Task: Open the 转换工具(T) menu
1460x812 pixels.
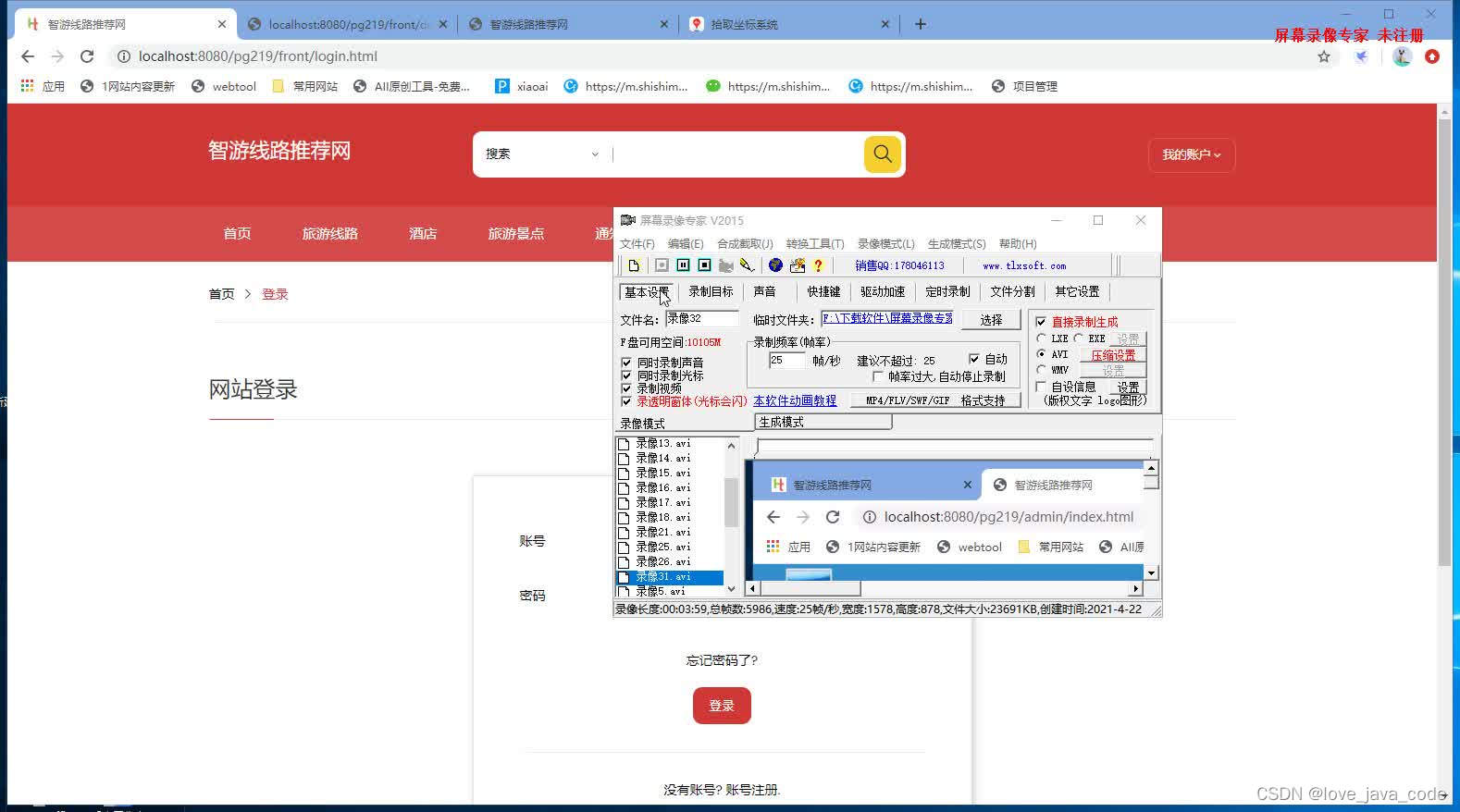Action: click(x=815, y=244)
